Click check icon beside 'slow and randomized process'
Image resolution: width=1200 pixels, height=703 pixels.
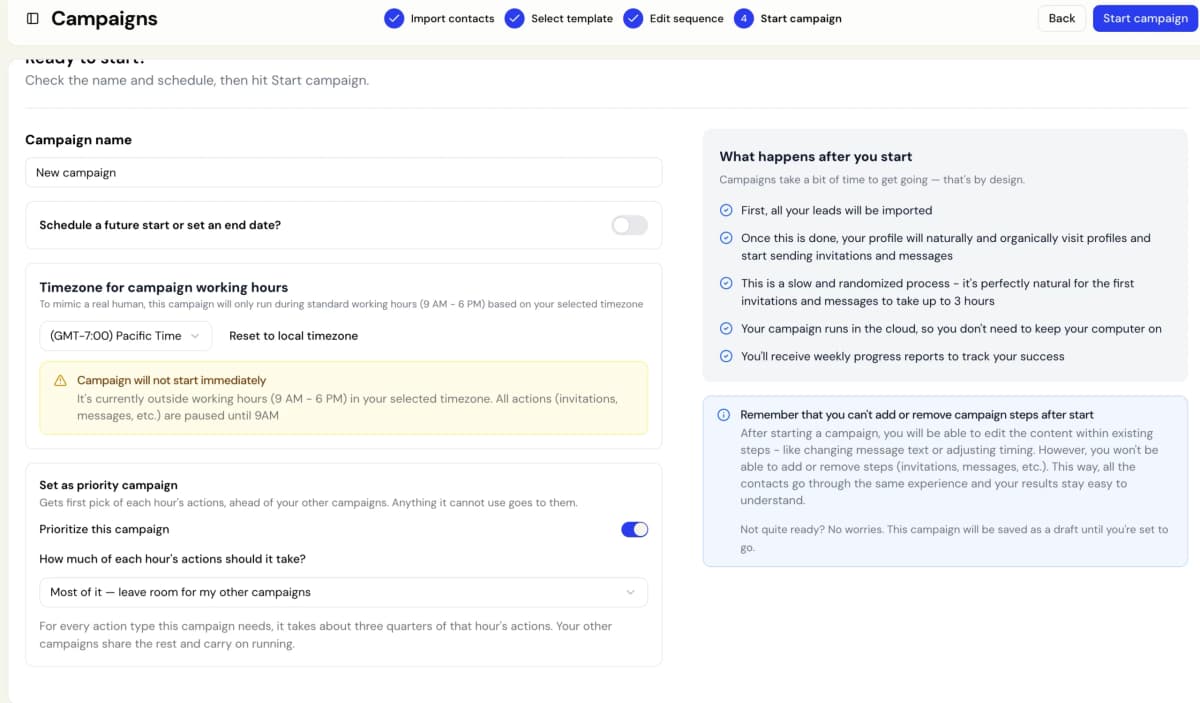[x=726, y=284]
